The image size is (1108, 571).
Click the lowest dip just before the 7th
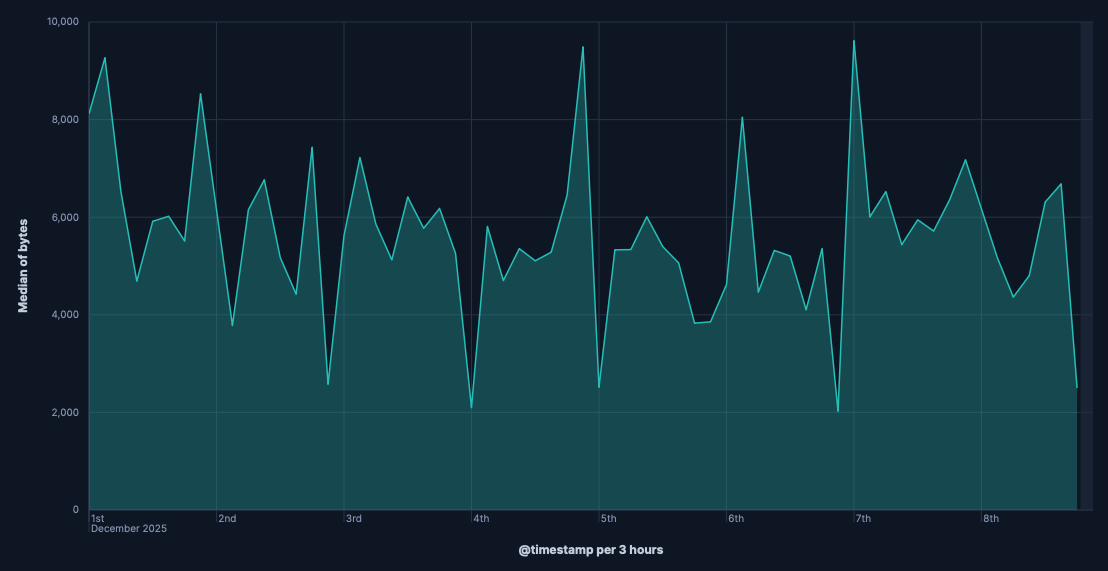[838, 411]
